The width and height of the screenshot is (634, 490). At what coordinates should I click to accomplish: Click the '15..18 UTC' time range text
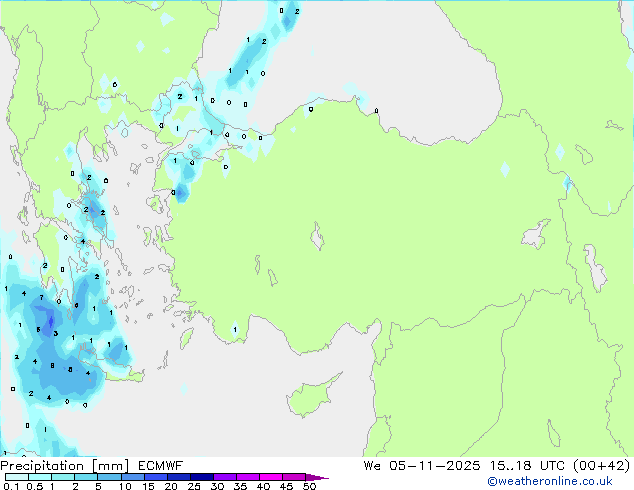[527, 466]
